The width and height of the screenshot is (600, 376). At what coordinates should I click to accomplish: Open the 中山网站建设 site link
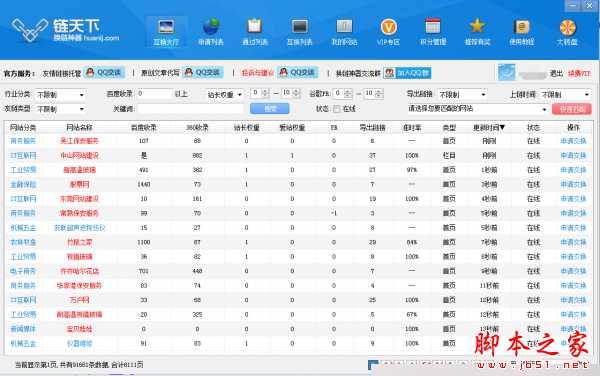79,156
